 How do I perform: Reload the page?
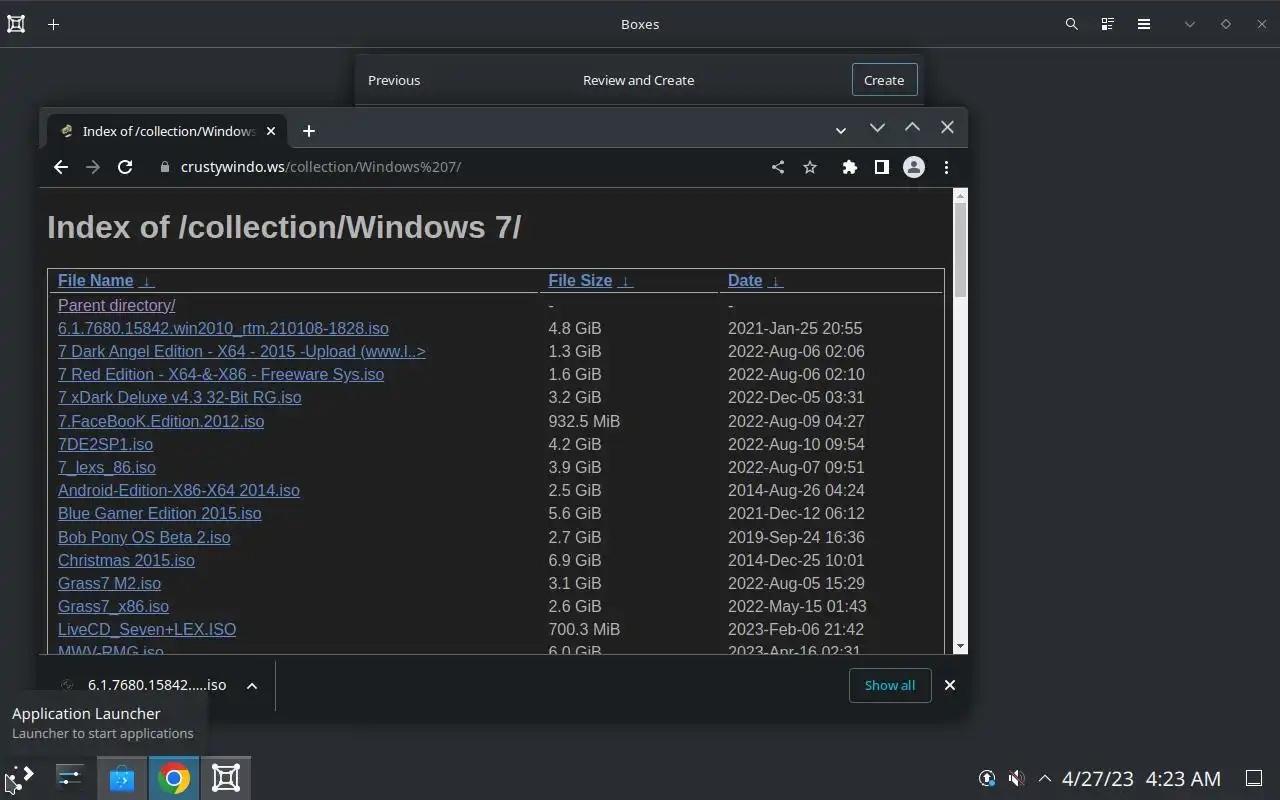[x=125, y=167]
